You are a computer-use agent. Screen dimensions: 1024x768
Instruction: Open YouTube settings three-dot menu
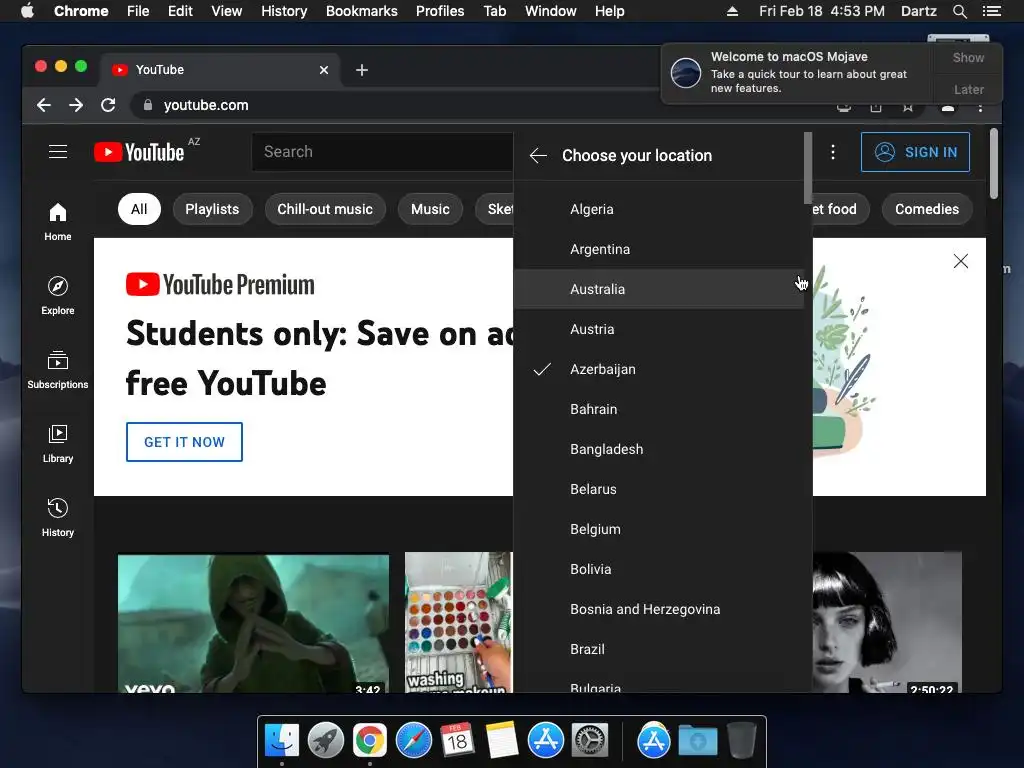coord(833,152)
